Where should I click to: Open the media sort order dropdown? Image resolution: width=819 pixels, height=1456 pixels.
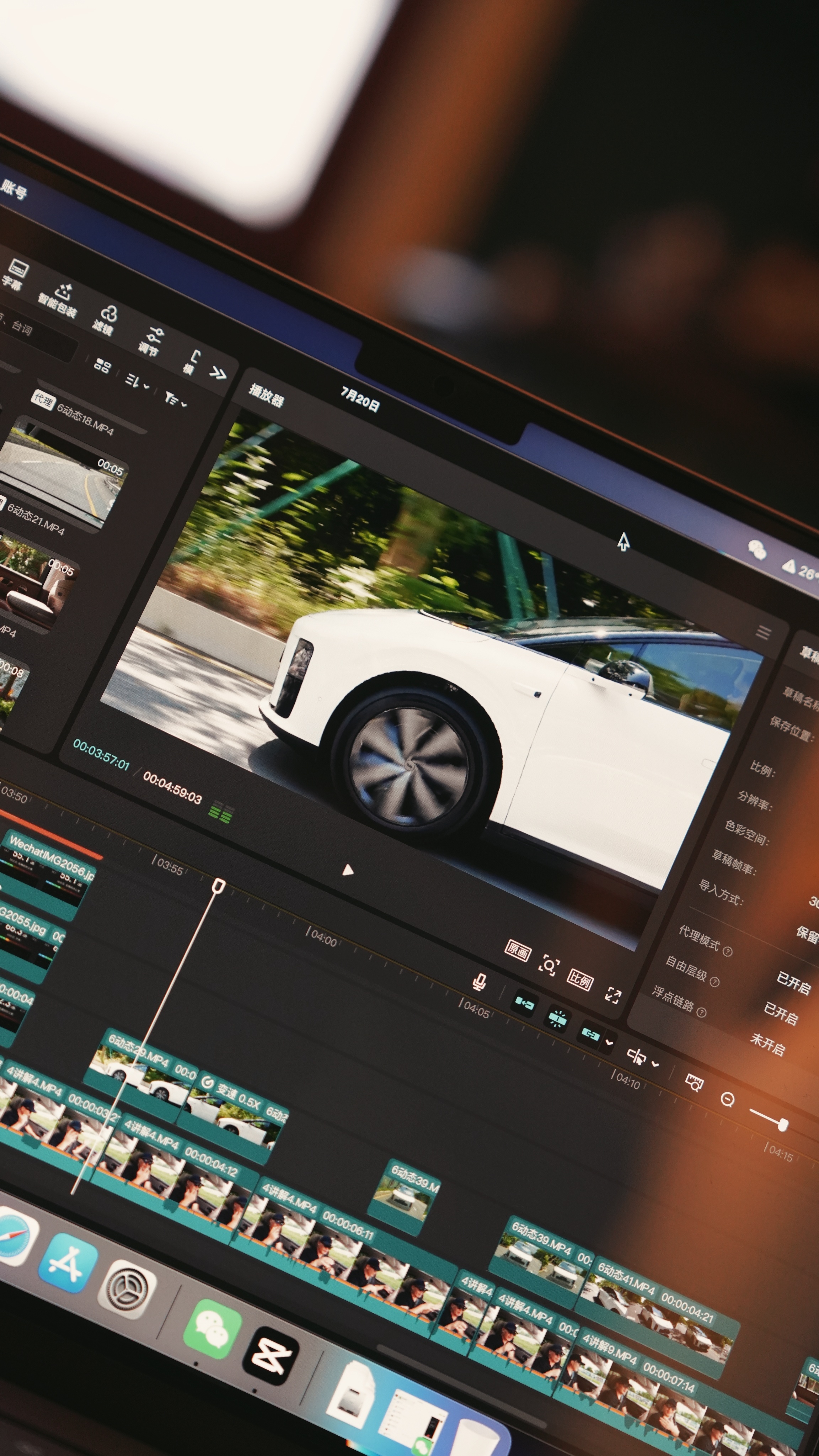pos(137,382)
